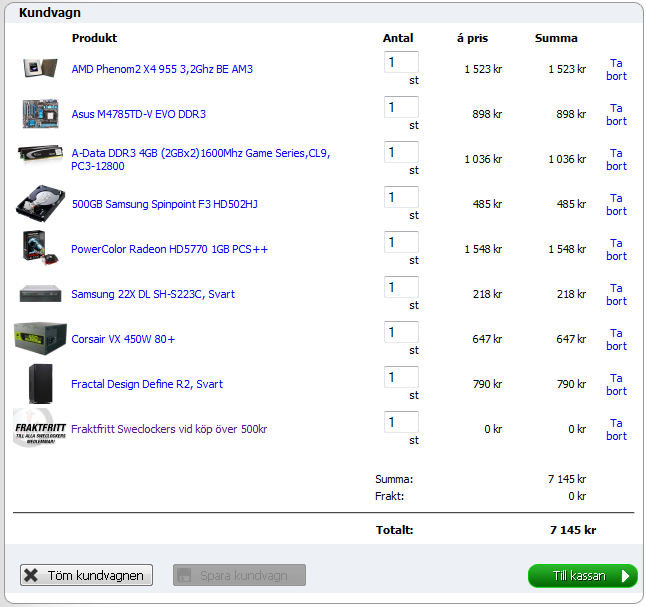Click the Kundvagn heading
This screenshot has width=646, height=607.
tap(50, 13)
